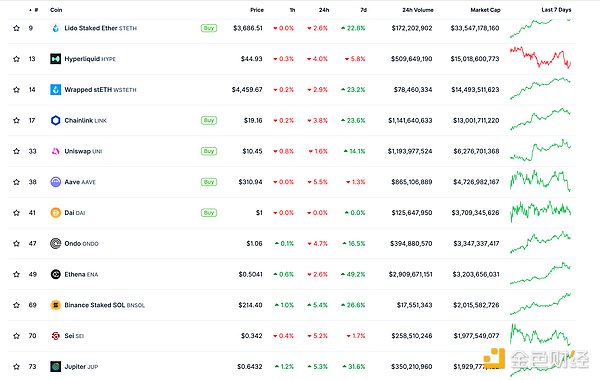Click the Sei red logo icon
Image resolution: width=600 pixels, height=380 pixels.
click(x=55, y=336)
